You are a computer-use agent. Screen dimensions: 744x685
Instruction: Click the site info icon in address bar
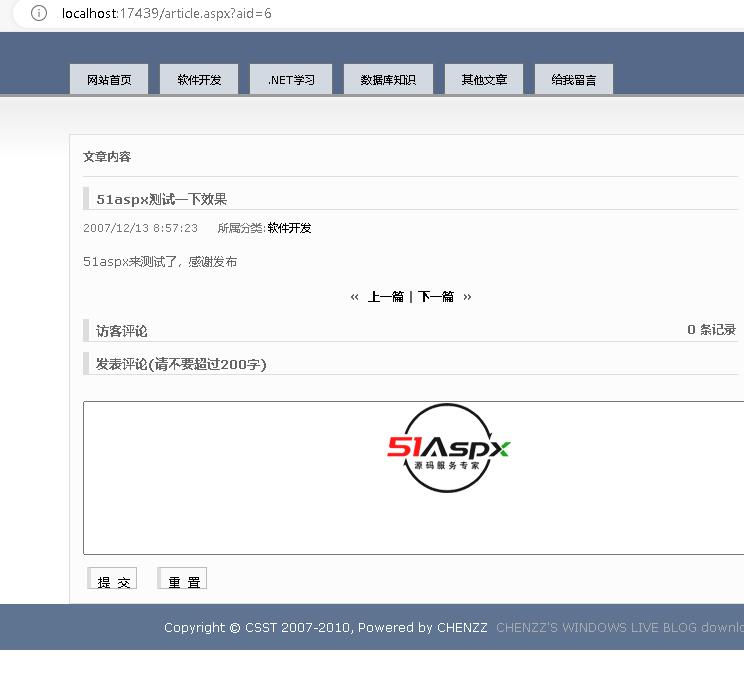(x=39, y=13)
